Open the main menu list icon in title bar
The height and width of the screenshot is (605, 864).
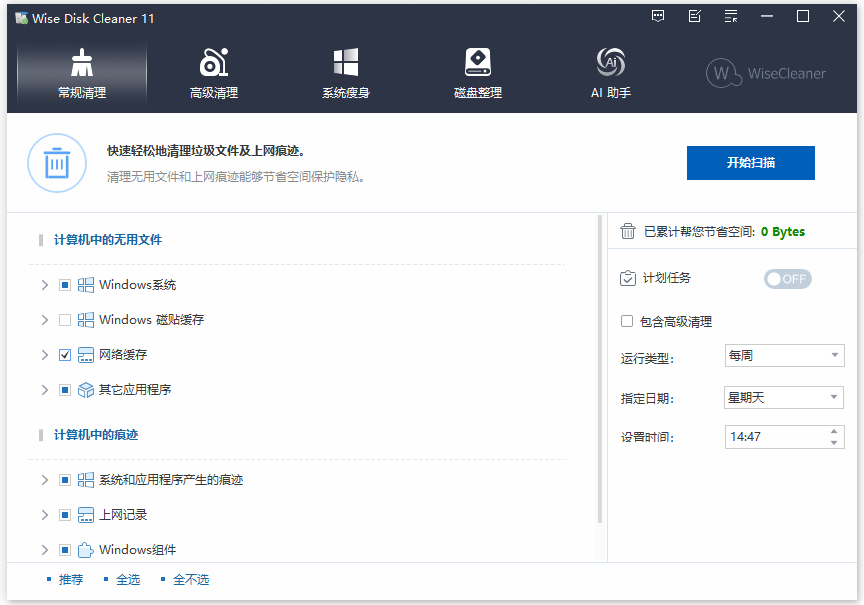point(729,17)
